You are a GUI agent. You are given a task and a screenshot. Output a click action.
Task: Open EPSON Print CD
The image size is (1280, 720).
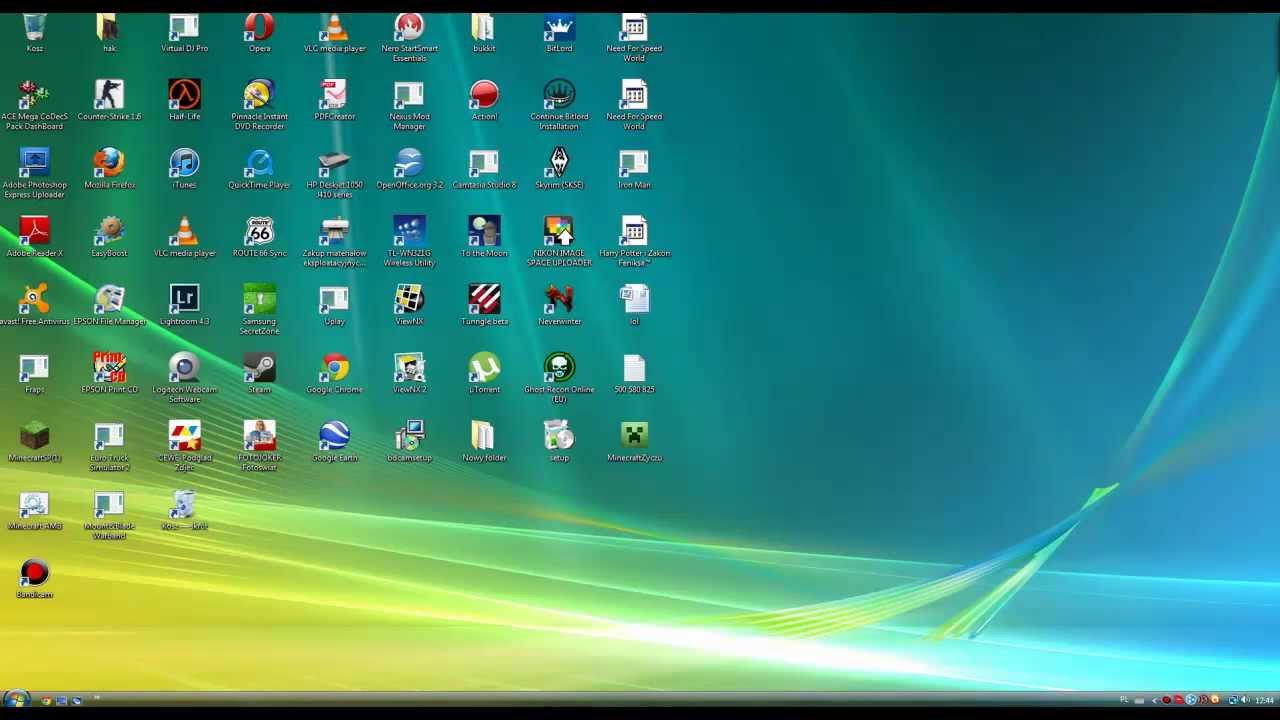pos(109,373)
